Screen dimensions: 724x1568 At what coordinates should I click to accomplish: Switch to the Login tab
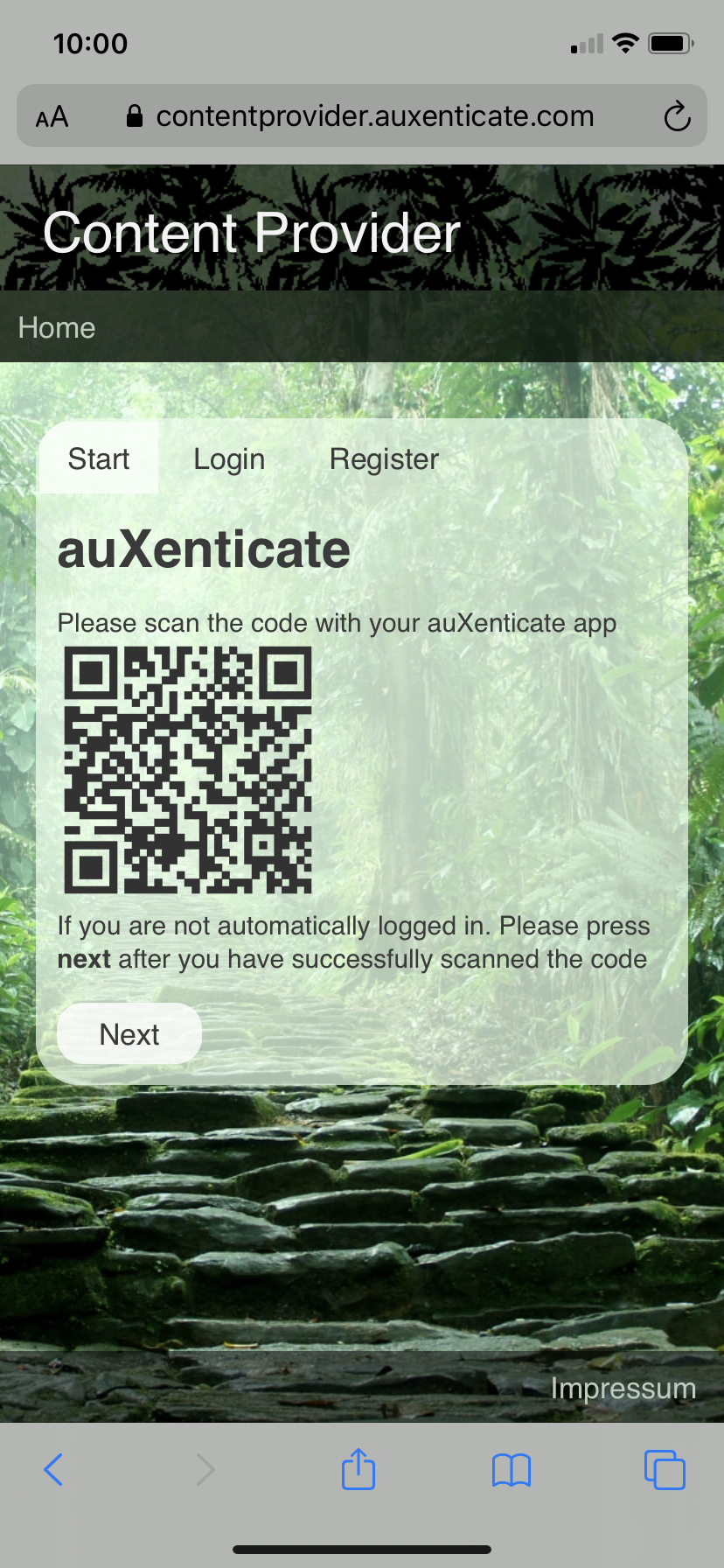229,458
